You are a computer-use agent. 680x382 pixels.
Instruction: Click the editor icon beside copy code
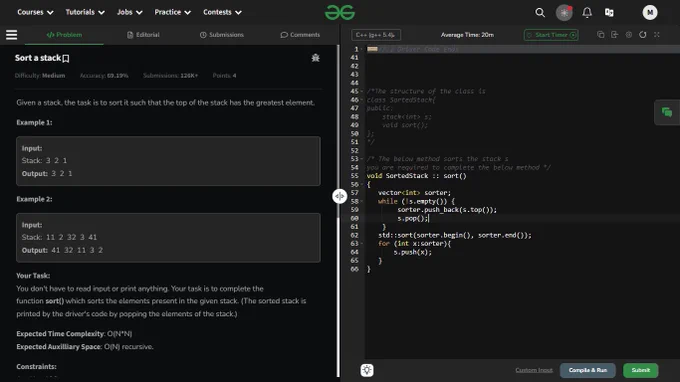(615, 35)
